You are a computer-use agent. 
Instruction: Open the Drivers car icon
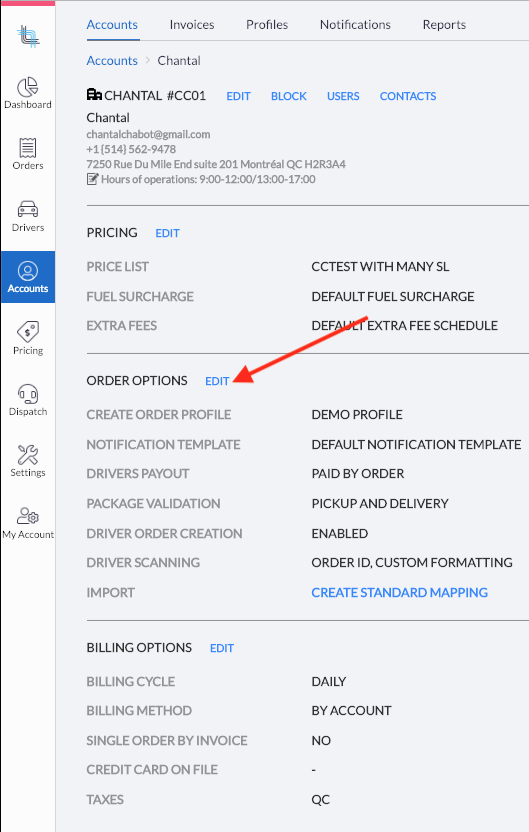(28, 209)
